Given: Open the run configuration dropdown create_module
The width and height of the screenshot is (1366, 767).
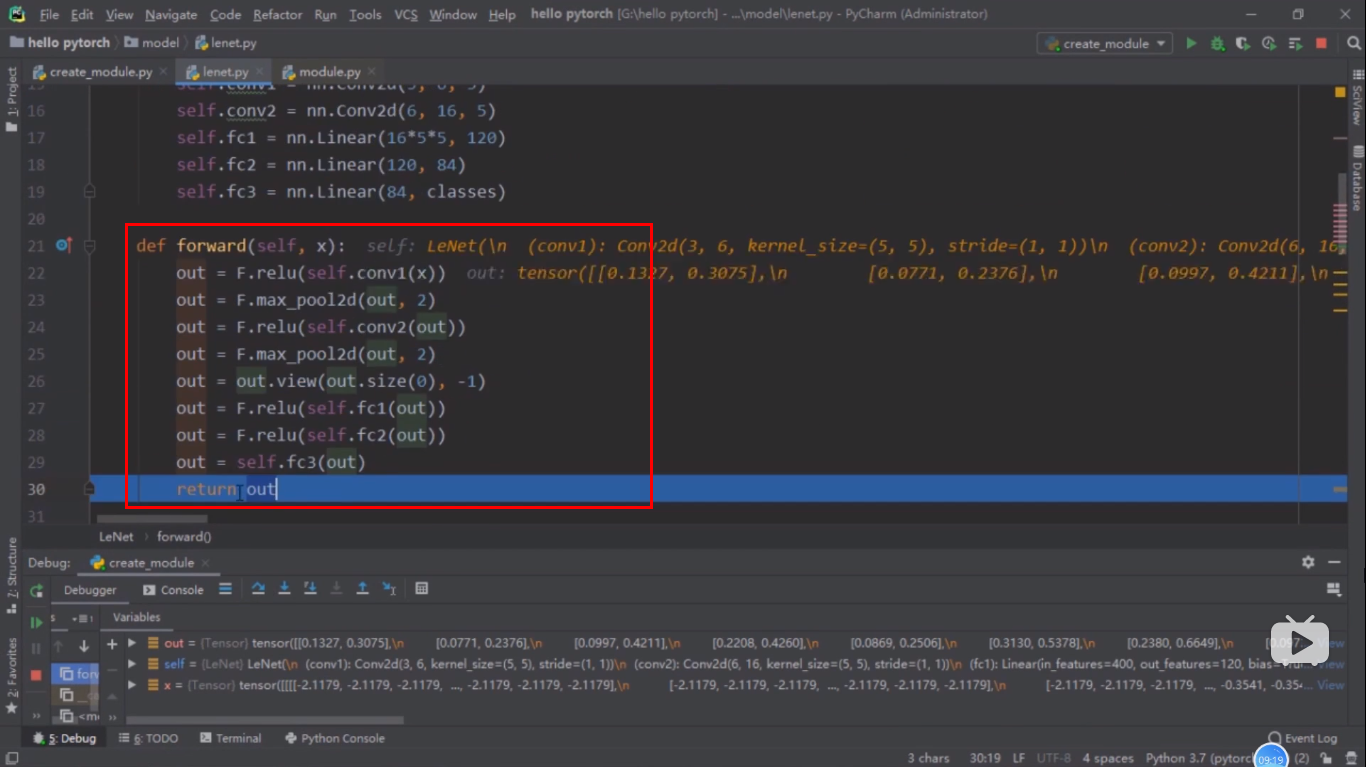Looking at the screenshot, I should [x=1106, y=44].
